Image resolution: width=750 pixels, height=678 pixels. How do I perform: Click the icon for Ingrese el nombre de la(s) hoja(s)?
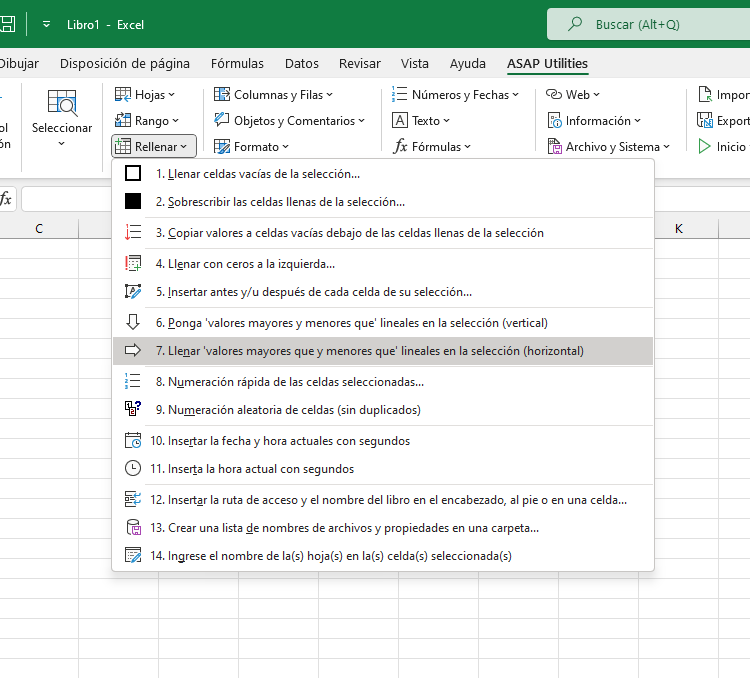point(132,555)
